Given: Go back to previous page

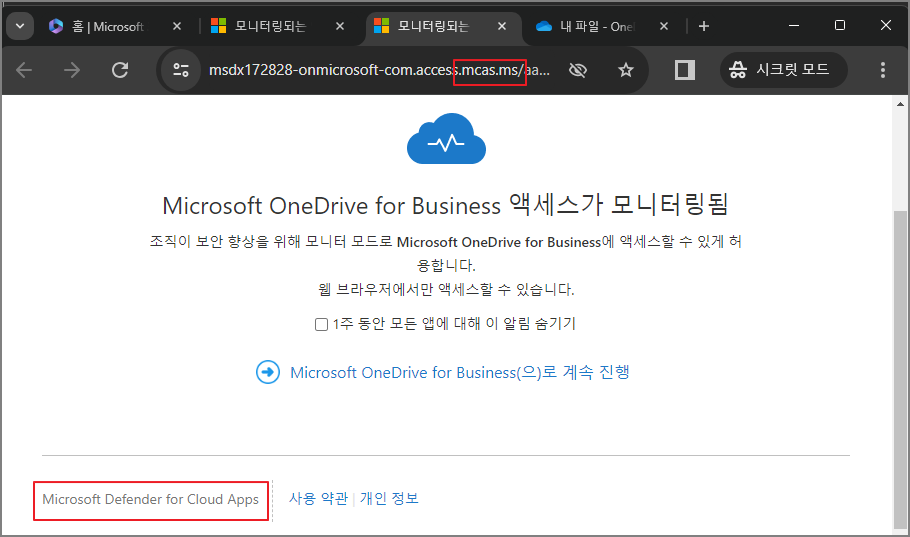Looking at the screenshot, I should (x=24, y=70).
